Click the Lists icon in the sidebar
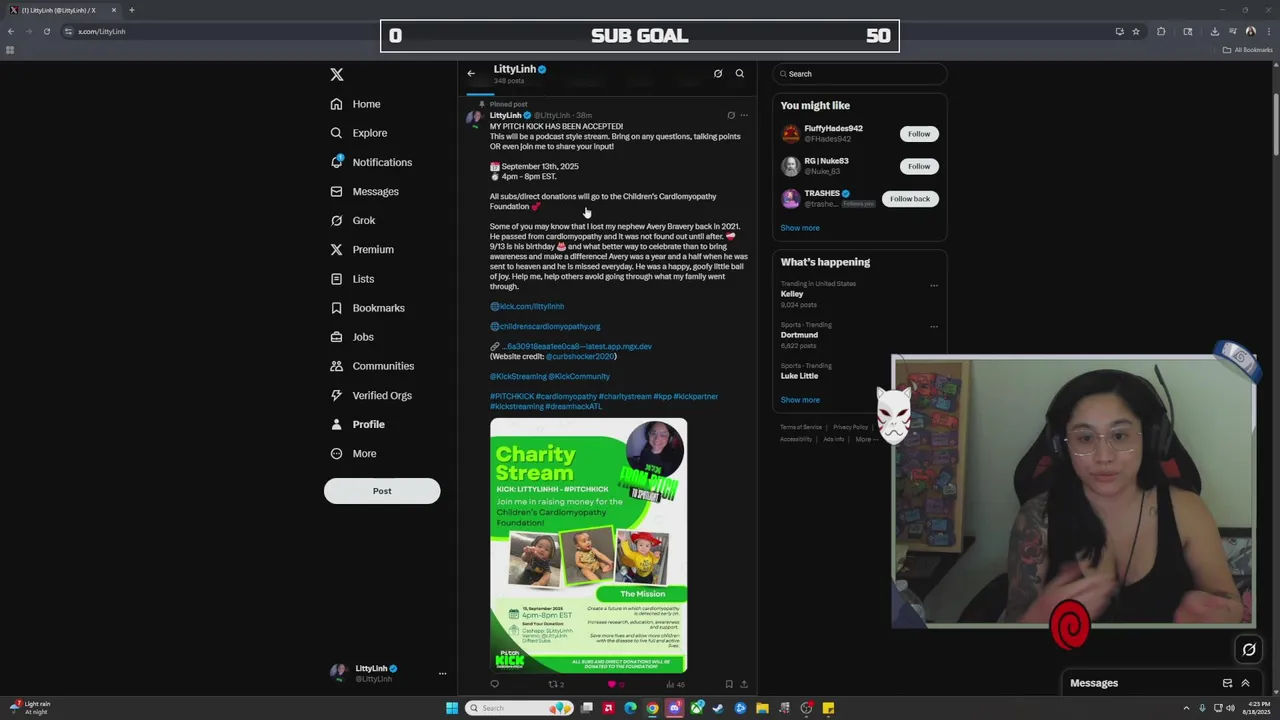Viewport: 1280px width, 720px height. click(x=336, y=279)
